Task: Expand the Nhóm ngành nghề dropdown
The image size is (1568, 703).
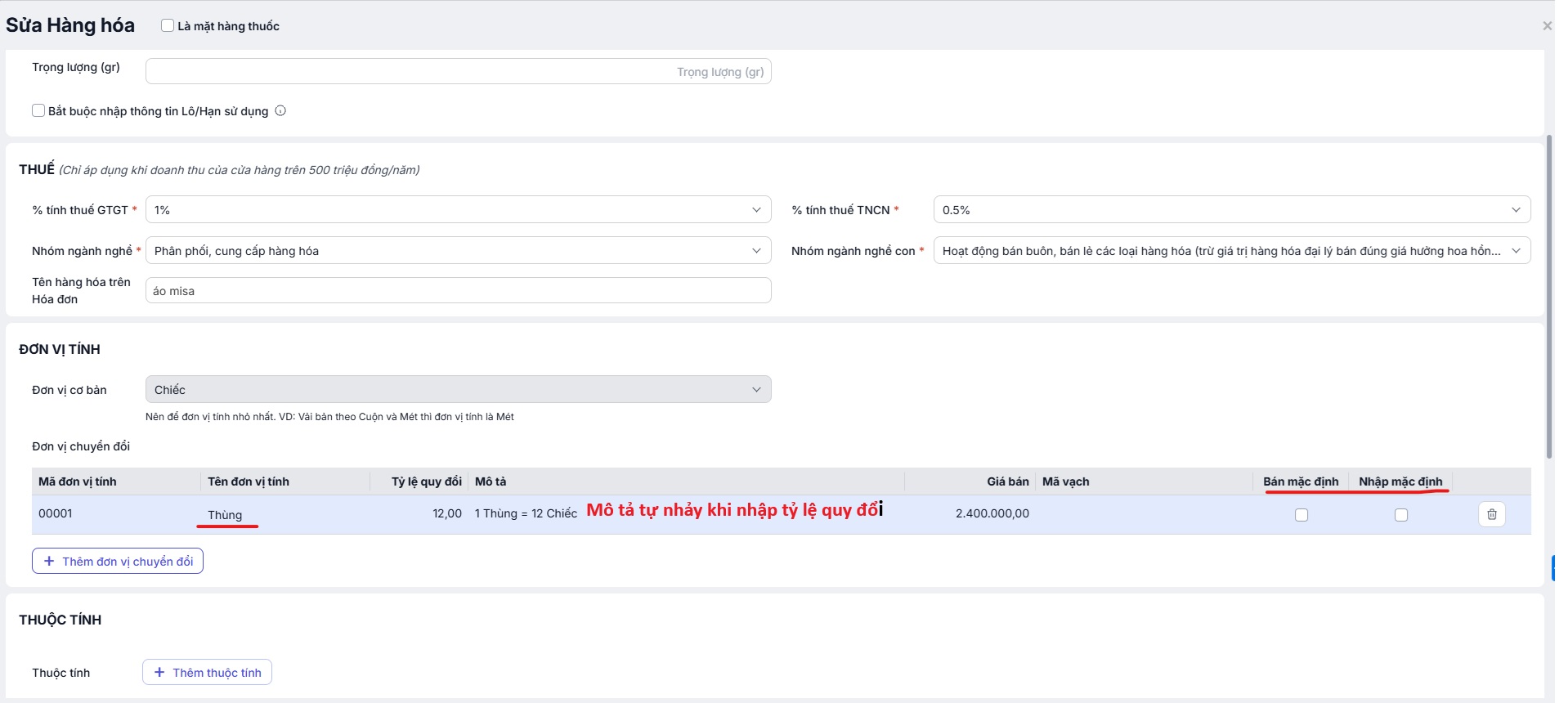Action: (458, 251)
